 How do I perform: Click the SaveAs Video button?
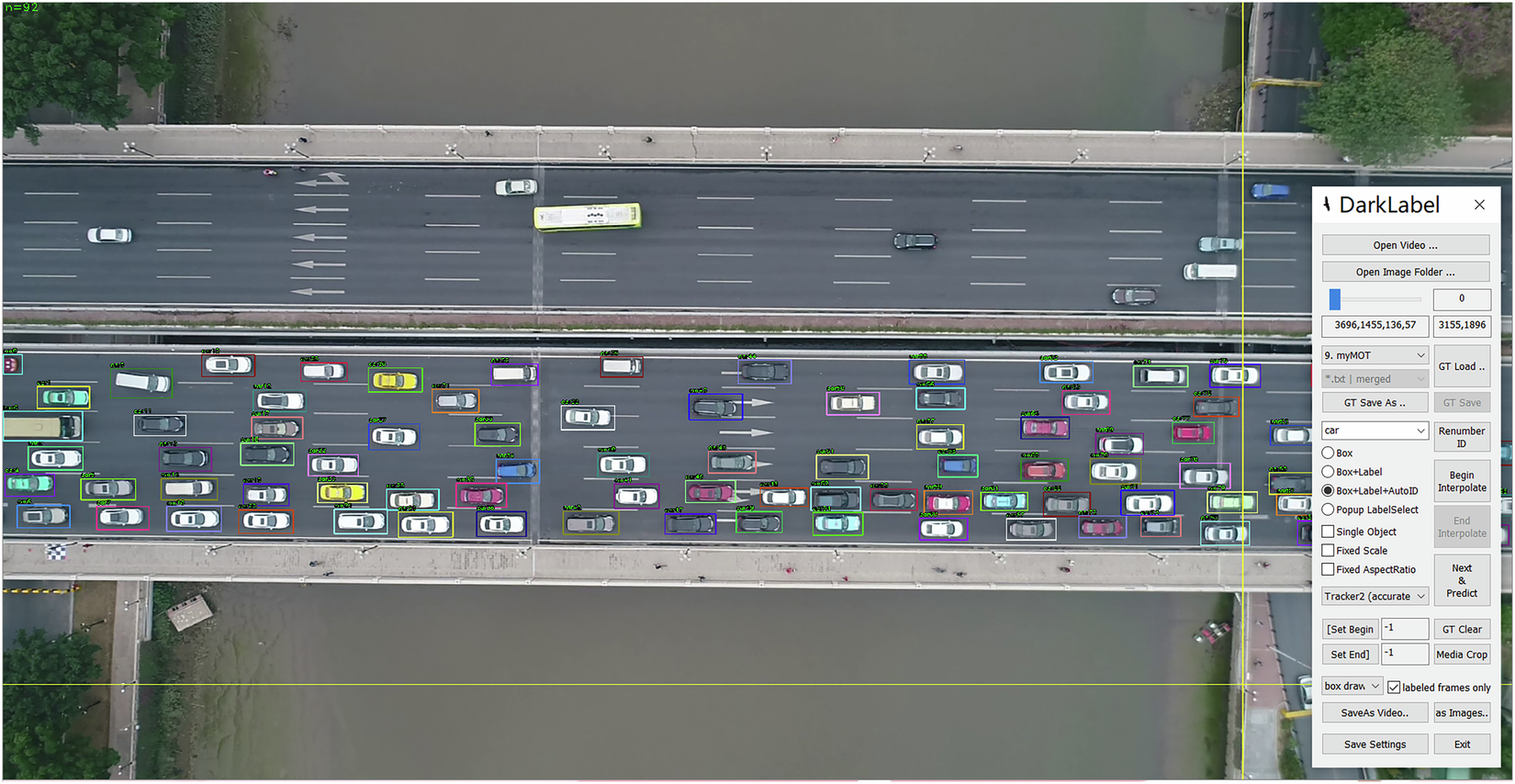pos(1375,712)
